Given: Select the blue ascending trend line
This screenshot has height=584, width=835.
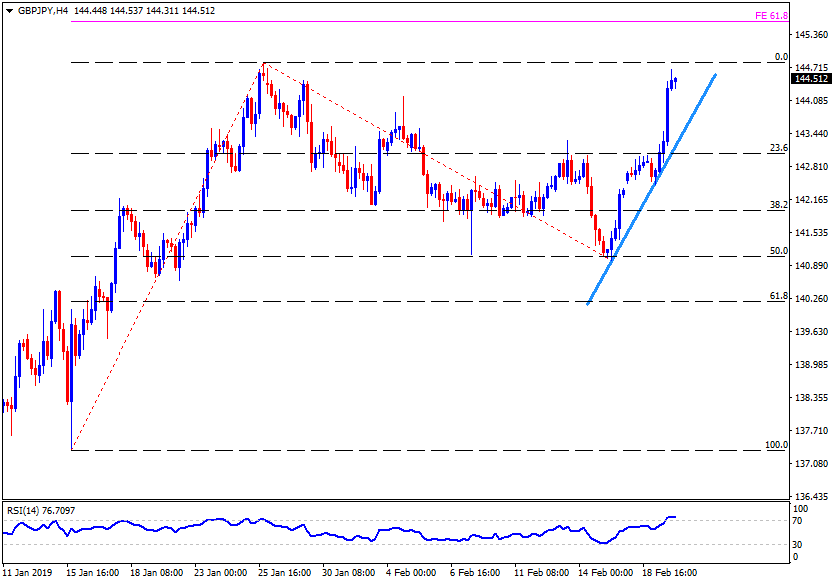Looking at the screenshot, I should click(x=650, y=188).
